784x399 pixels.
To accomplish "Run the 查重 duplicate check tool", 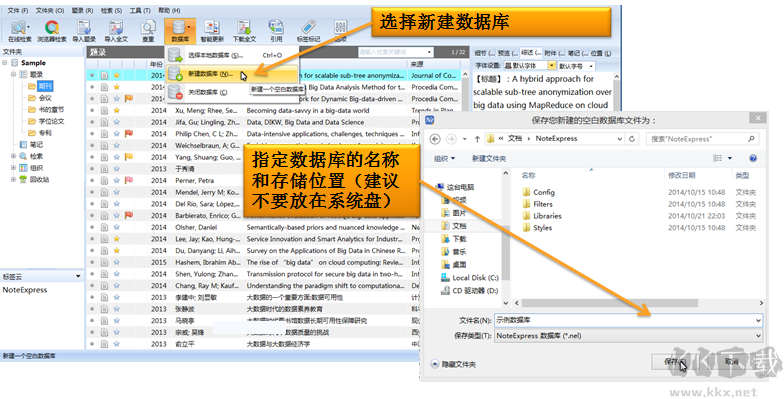I will coord(148,30).
